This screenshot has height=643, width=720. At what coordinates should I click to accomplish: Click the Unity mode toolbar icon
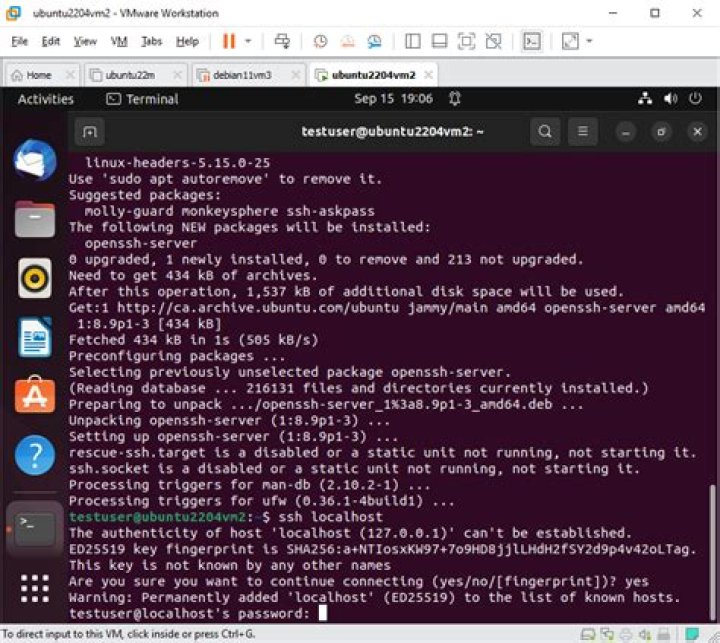tap(494, 41)
